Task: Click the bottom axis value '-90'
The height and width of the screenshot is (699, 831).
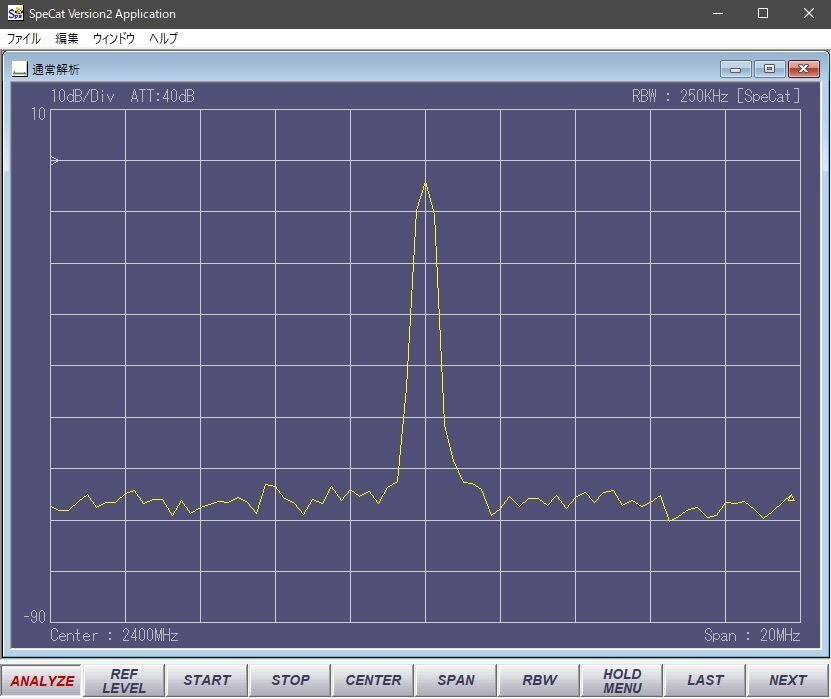Action: coord(34,616)
